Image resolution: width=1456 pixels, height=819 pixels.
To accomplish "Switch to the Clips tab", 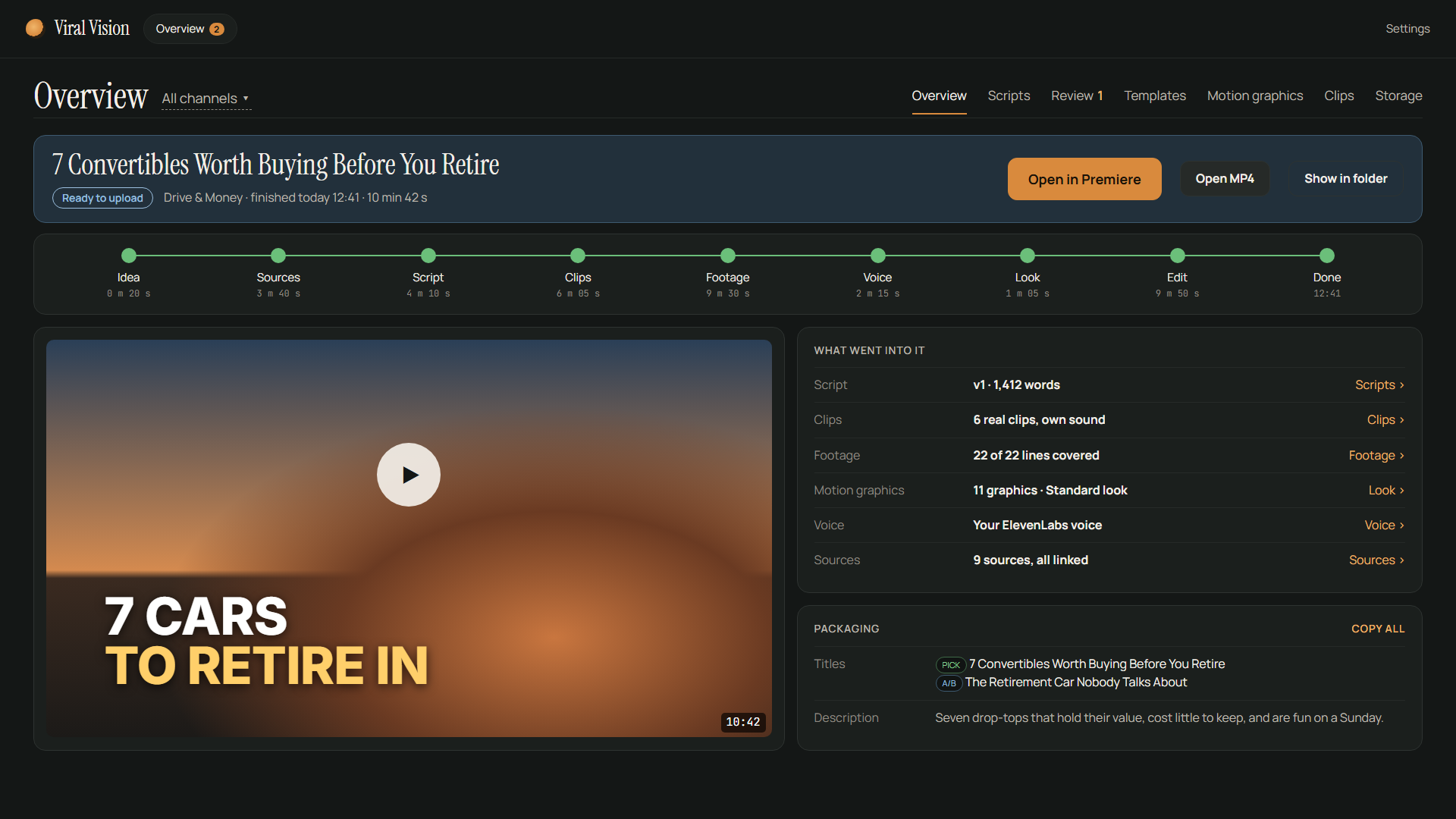I will tap(1338, 96).
